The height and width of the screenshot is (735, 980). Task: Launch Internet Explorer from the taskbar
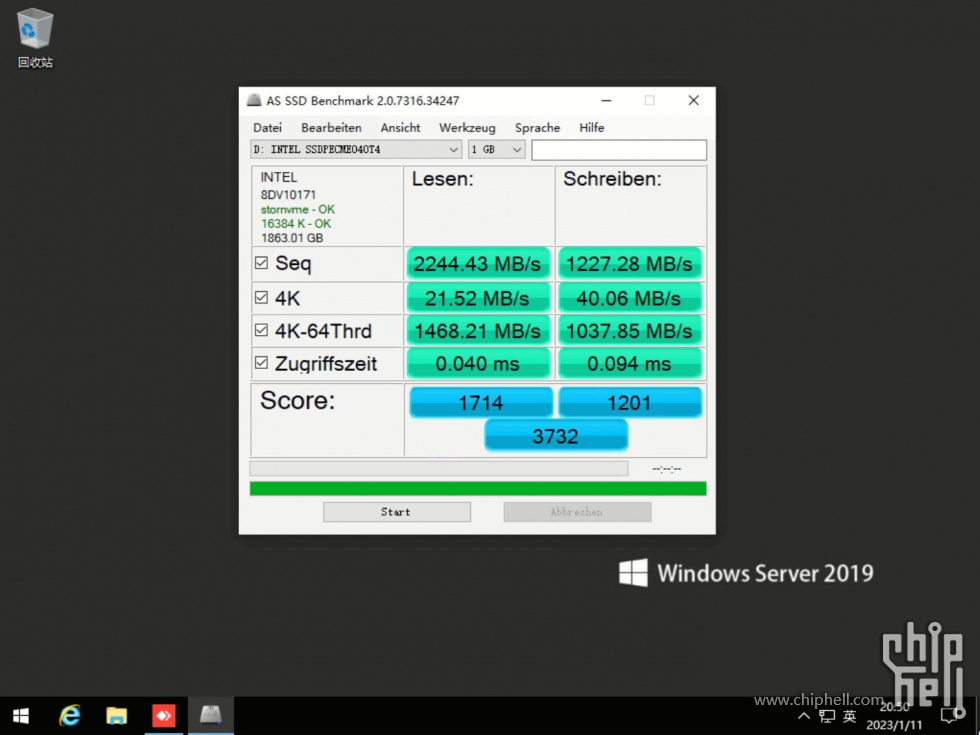(x=69, y=716)
